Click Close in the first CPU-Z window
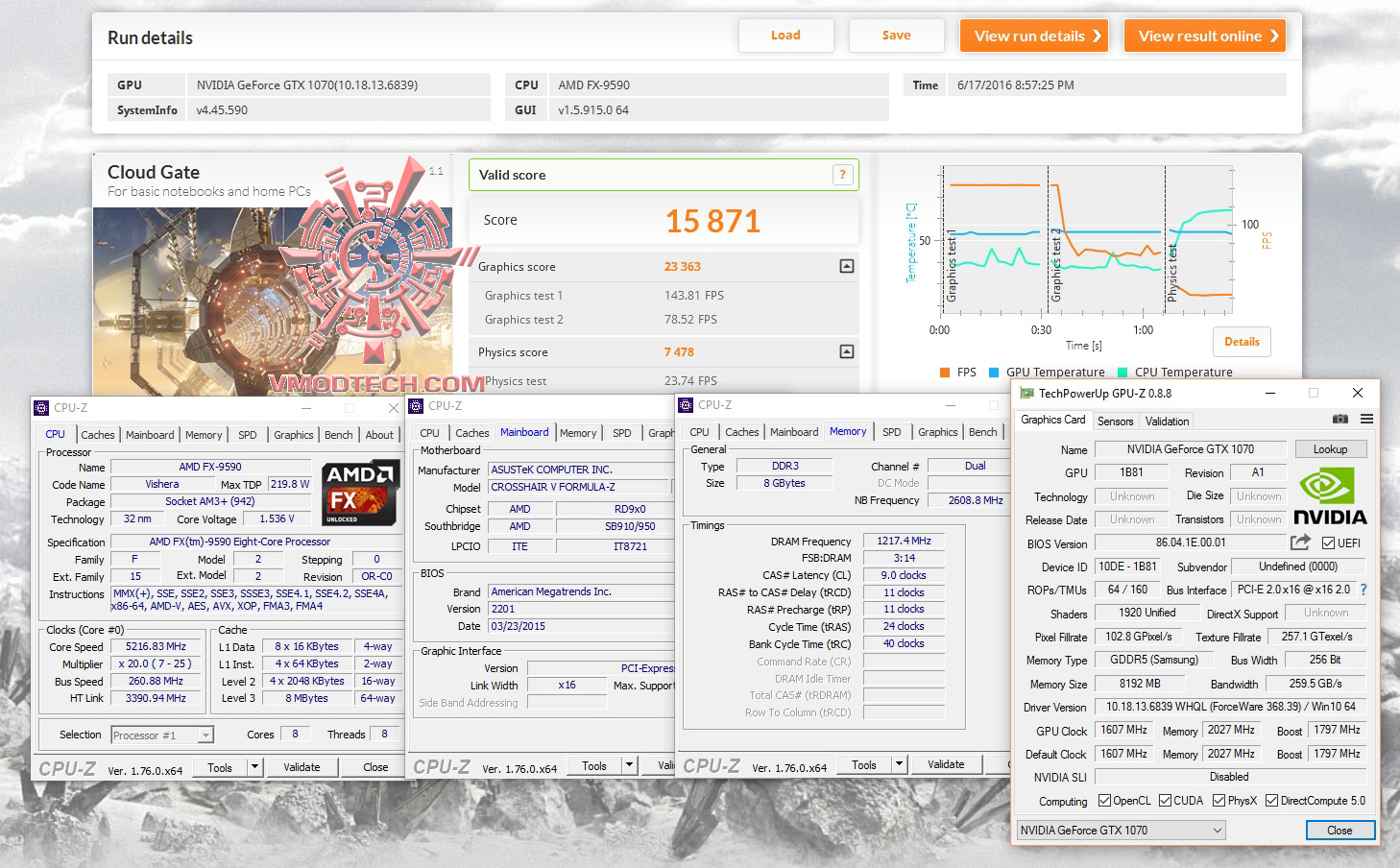Screen dimensions: 1400x868 pos(375,767)
